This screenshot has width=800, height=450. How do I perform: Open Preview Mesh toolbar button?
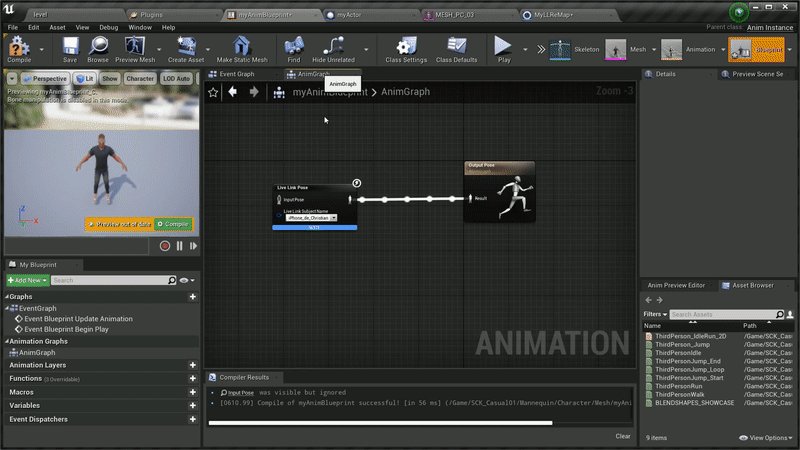click(135, 49)
